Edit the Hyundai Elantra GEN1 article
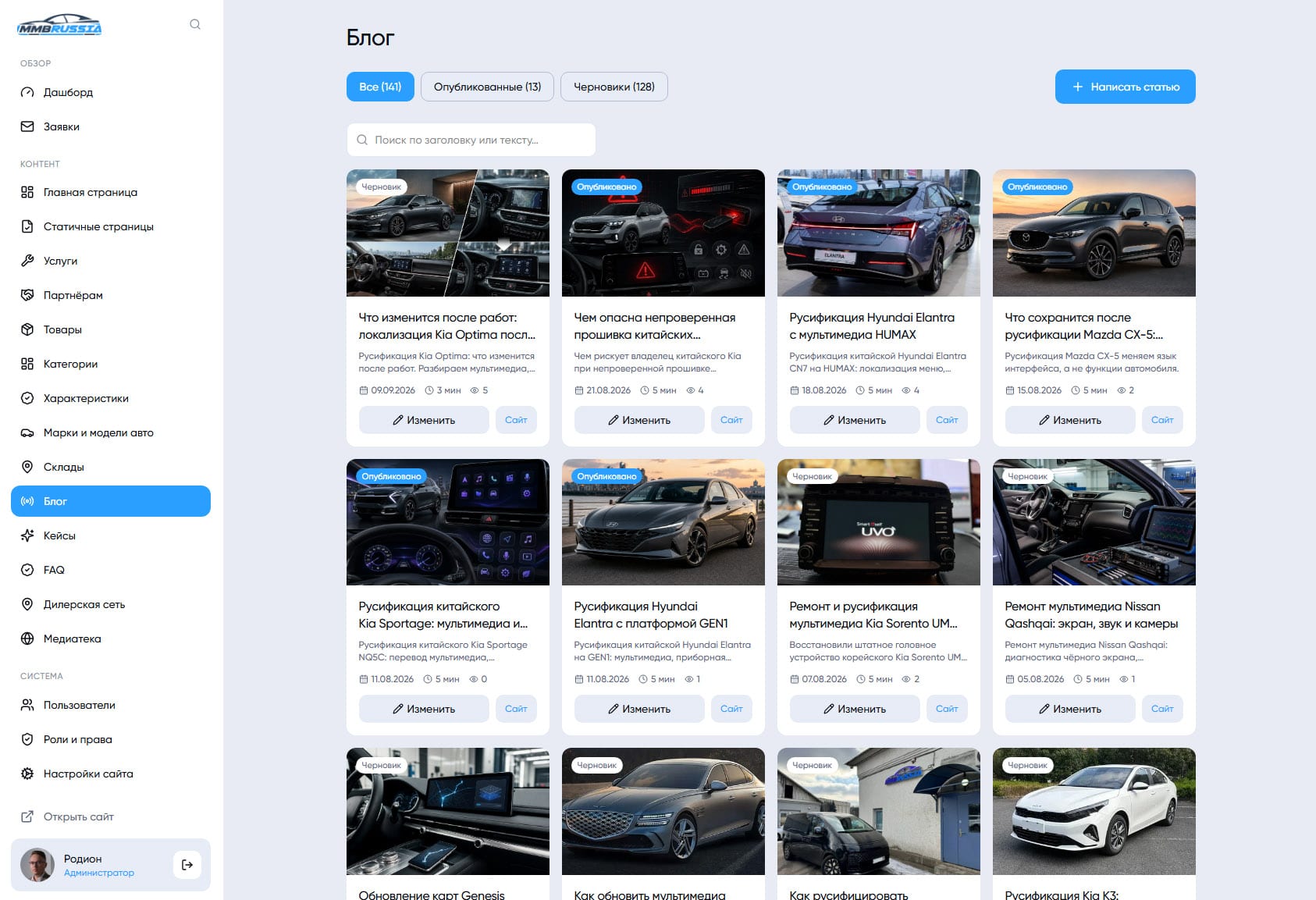This screenshot has height=900, width=1316. tap(639, 709)
